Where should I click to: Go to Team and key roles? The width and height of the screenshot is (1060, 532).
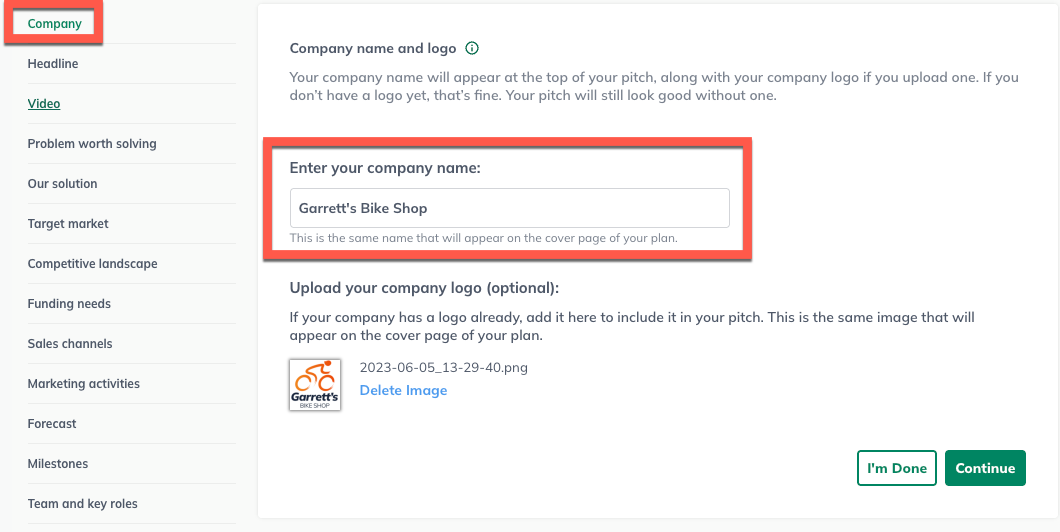tap(83, 504)
